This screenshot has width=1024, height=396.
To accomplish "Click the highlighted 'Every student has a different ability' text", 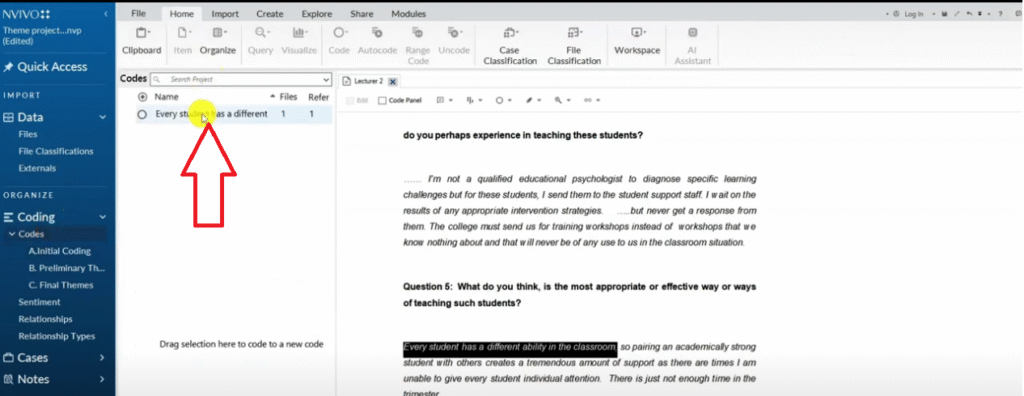I will pyautogui.click(x=509, y=347).
